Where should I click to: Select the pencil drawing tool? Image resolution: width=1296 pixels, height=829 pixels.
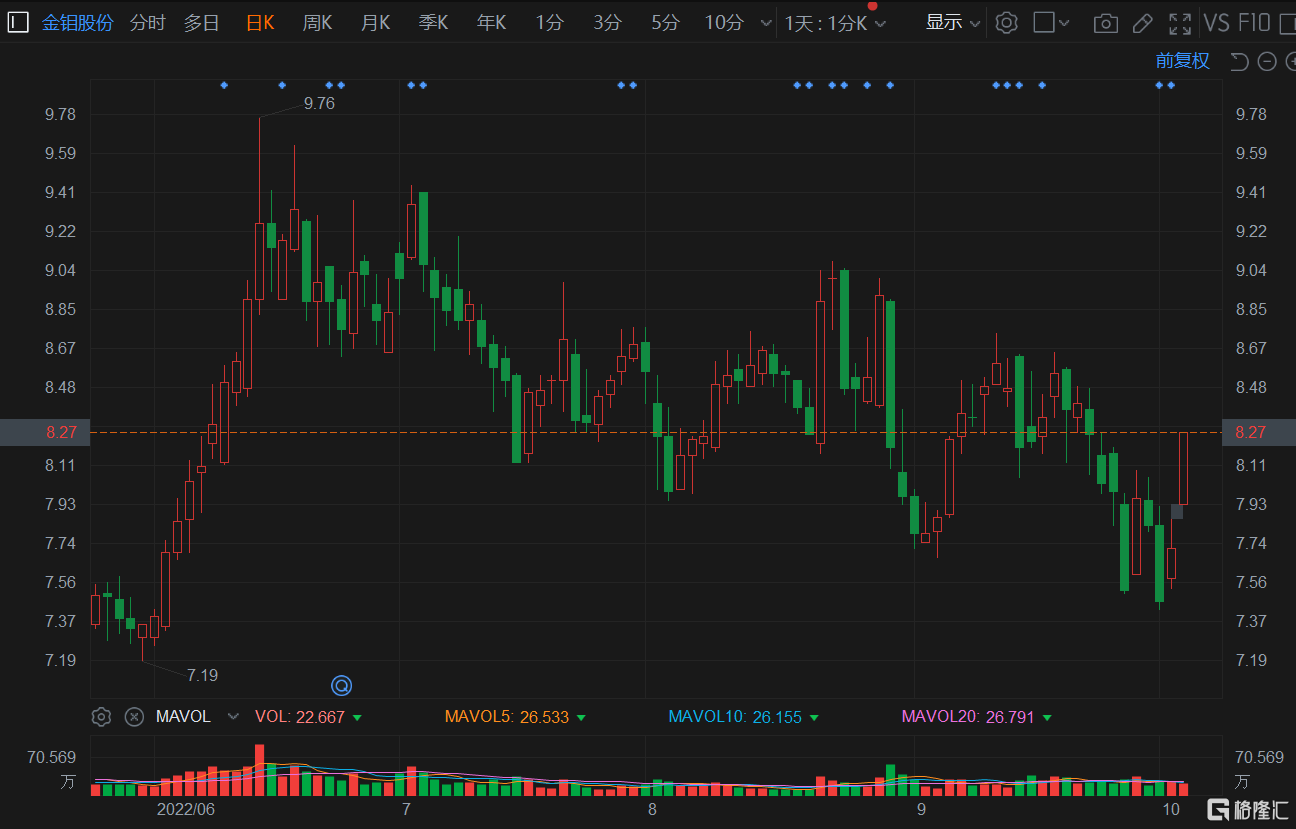pyautogui.click(x=1142, y=23)
